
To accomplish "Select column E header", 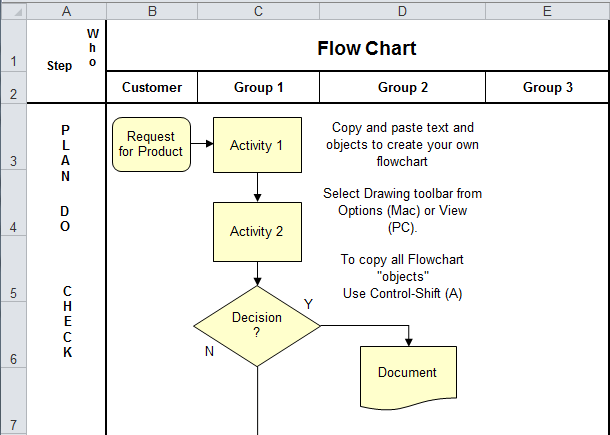I will point(547,10).
